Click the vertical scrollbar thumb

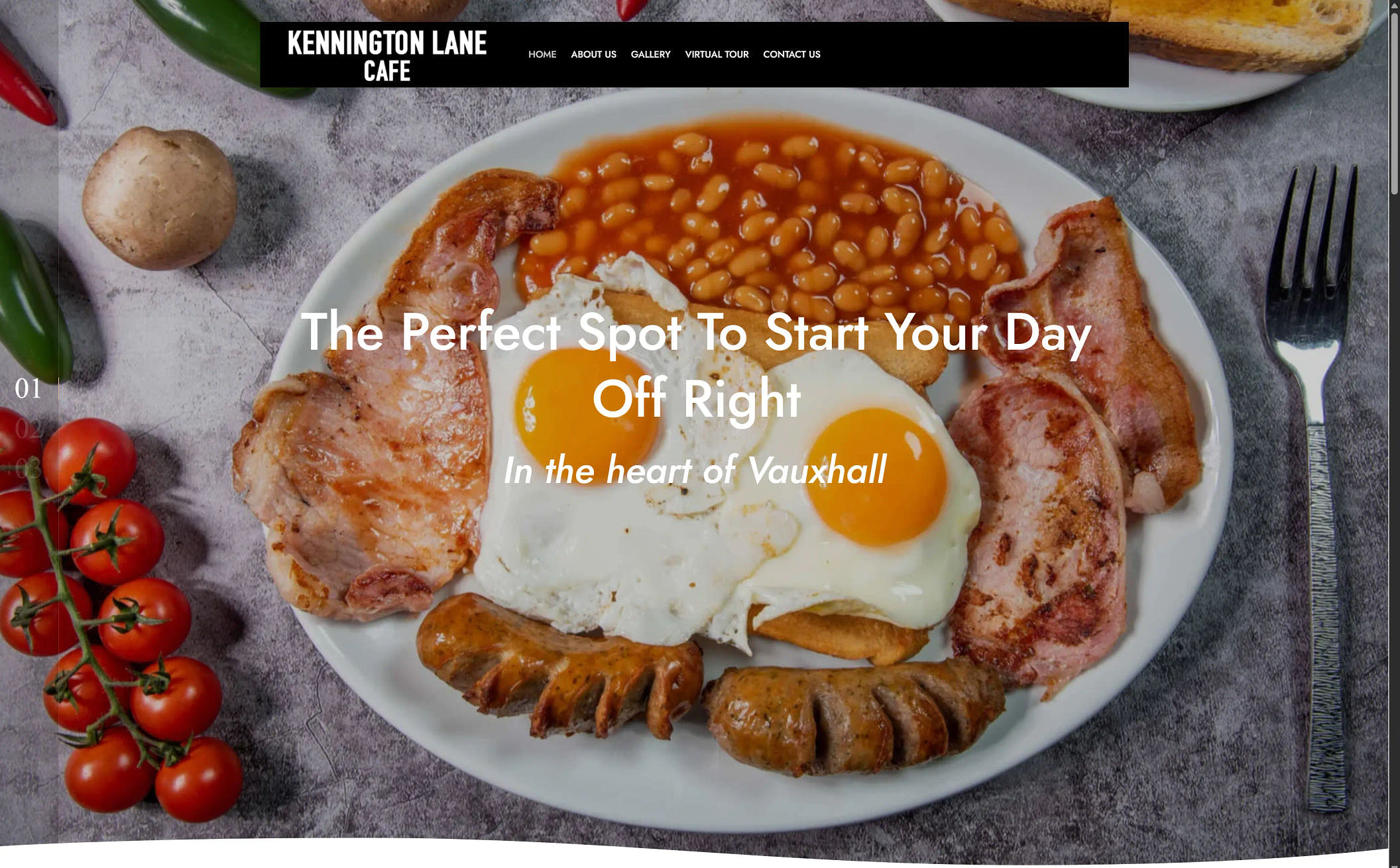point(1394,103)
